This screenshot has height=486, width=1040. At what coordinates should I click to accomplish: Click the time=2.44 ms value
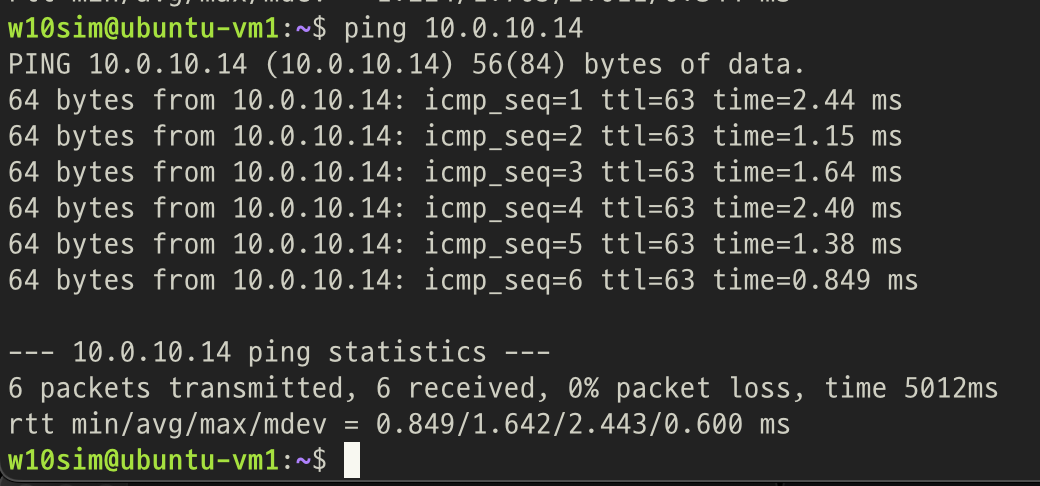pyautogui.click(x=808, y=100)
